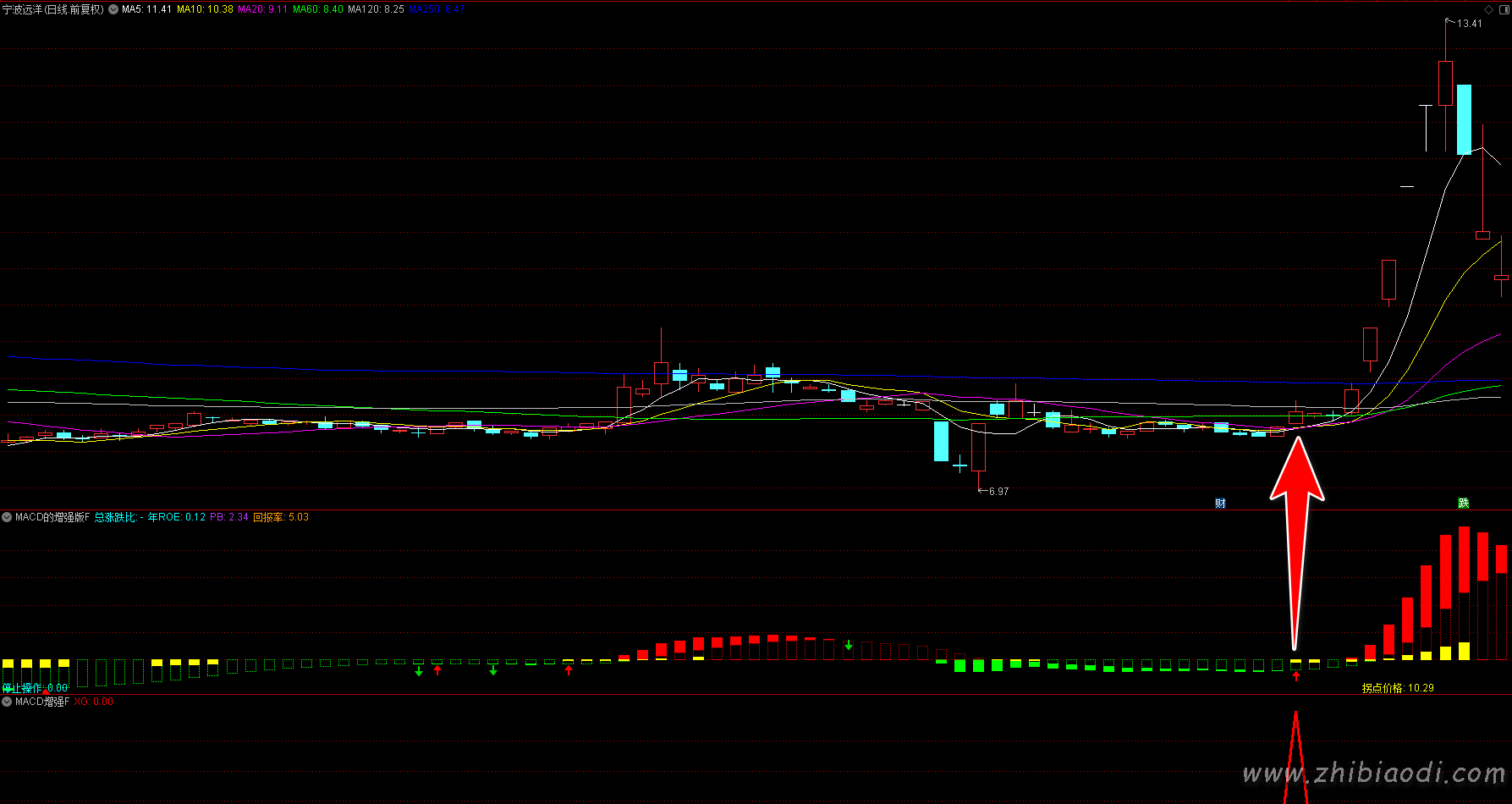Click the 跌 event marker icon
1512x804 pixels.
tap(1463, 503)
